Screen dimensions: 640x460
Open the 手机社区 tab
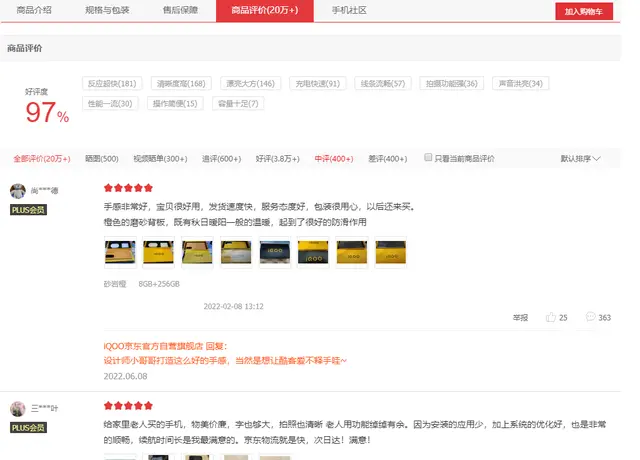[x=349, y=10]
